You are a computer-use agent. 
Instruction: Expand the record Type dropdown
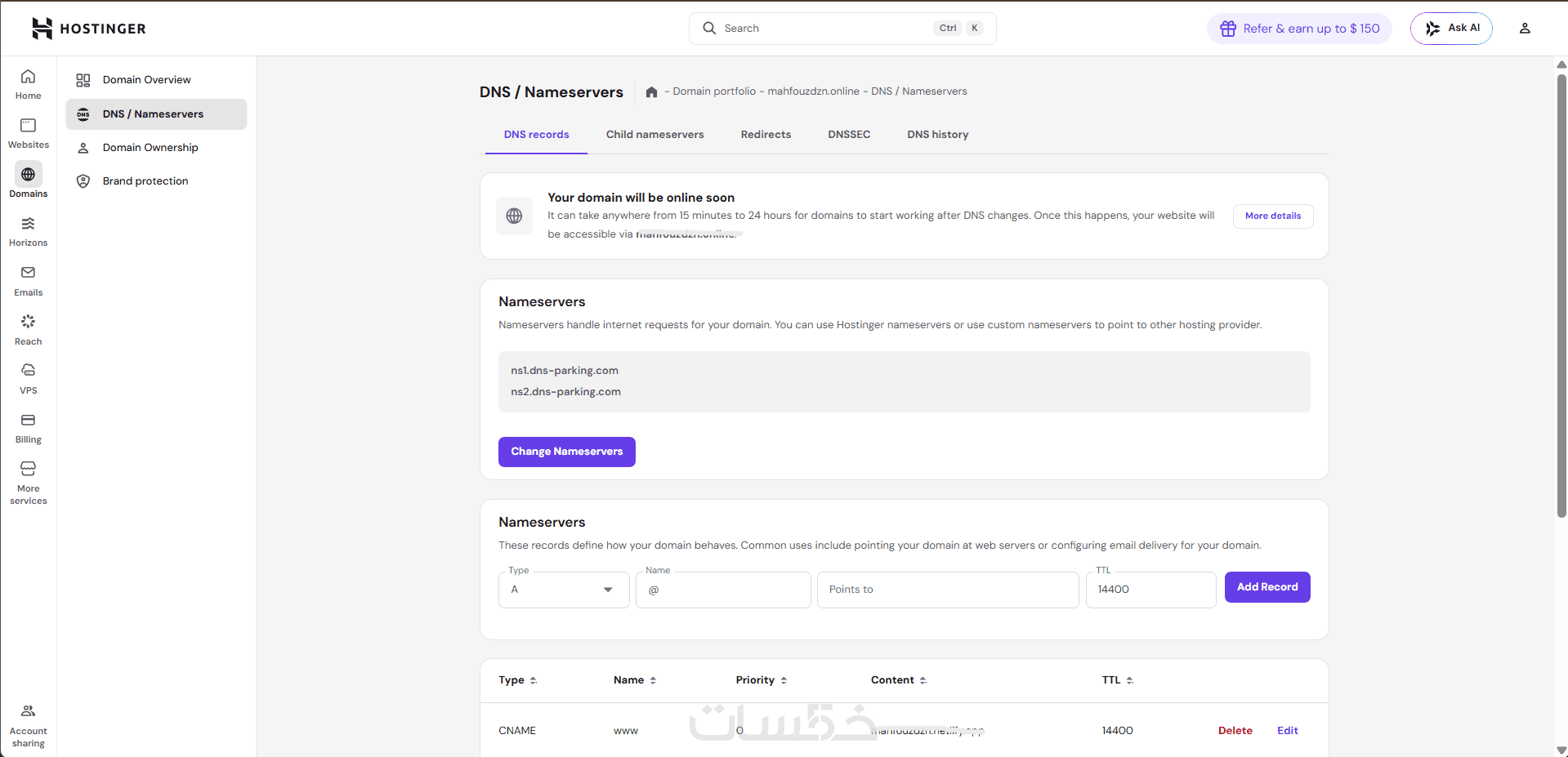click(x=564, y=590)
